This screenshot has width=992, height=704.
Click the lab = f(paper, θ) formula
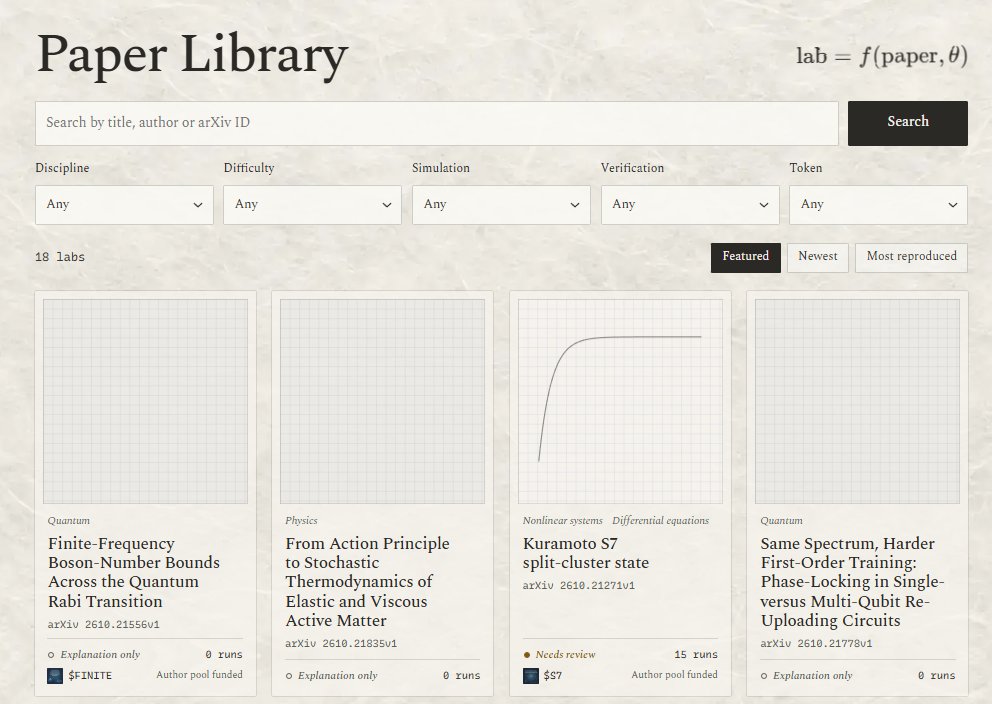(882, 57)
